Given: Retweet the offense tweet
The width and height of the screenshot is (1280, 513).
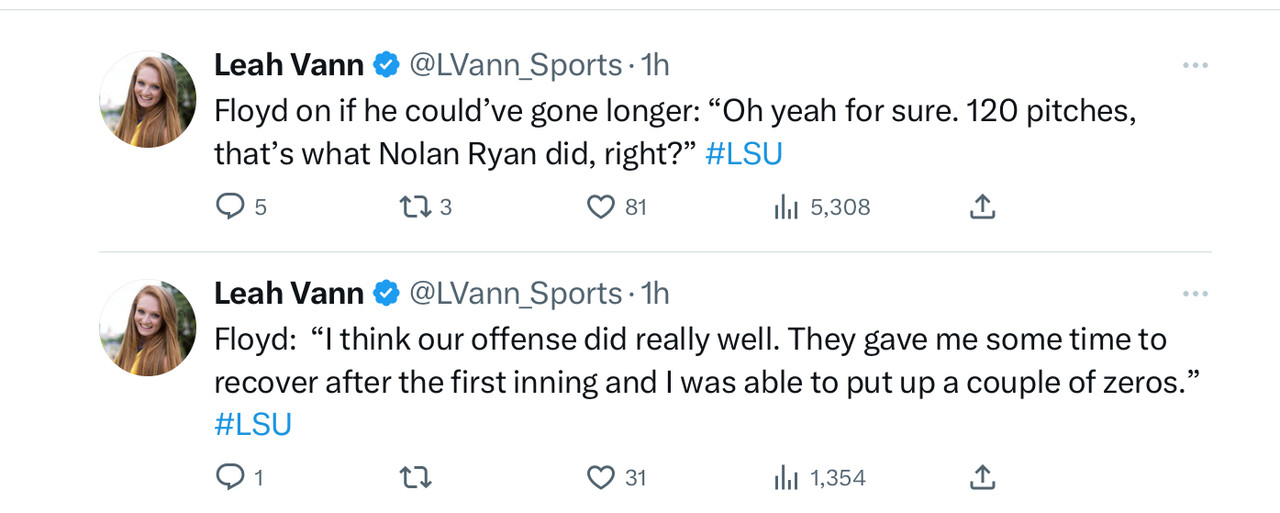Looking at the screenshot, I should pyautogui.click(x=415, y=478).
